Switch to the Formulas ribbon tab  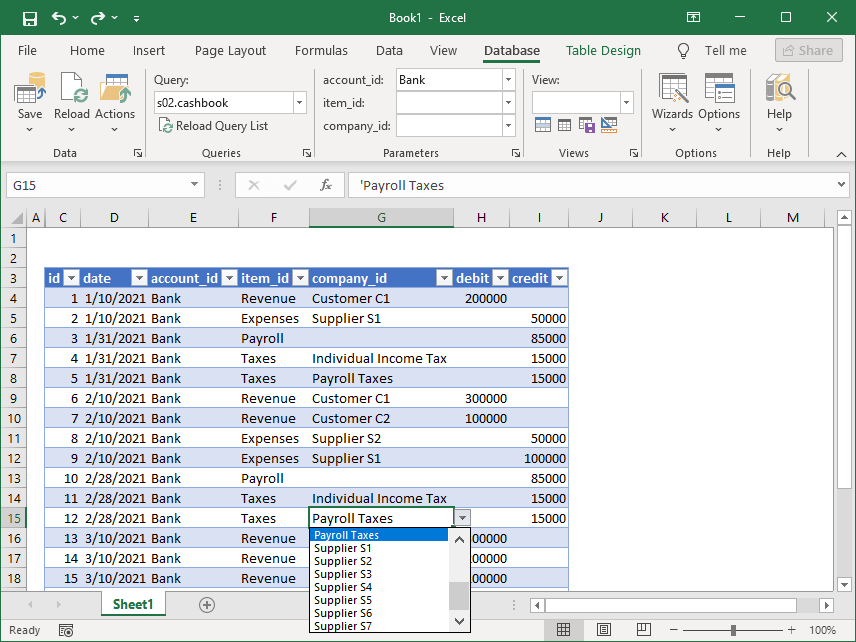tap(321, 50)
